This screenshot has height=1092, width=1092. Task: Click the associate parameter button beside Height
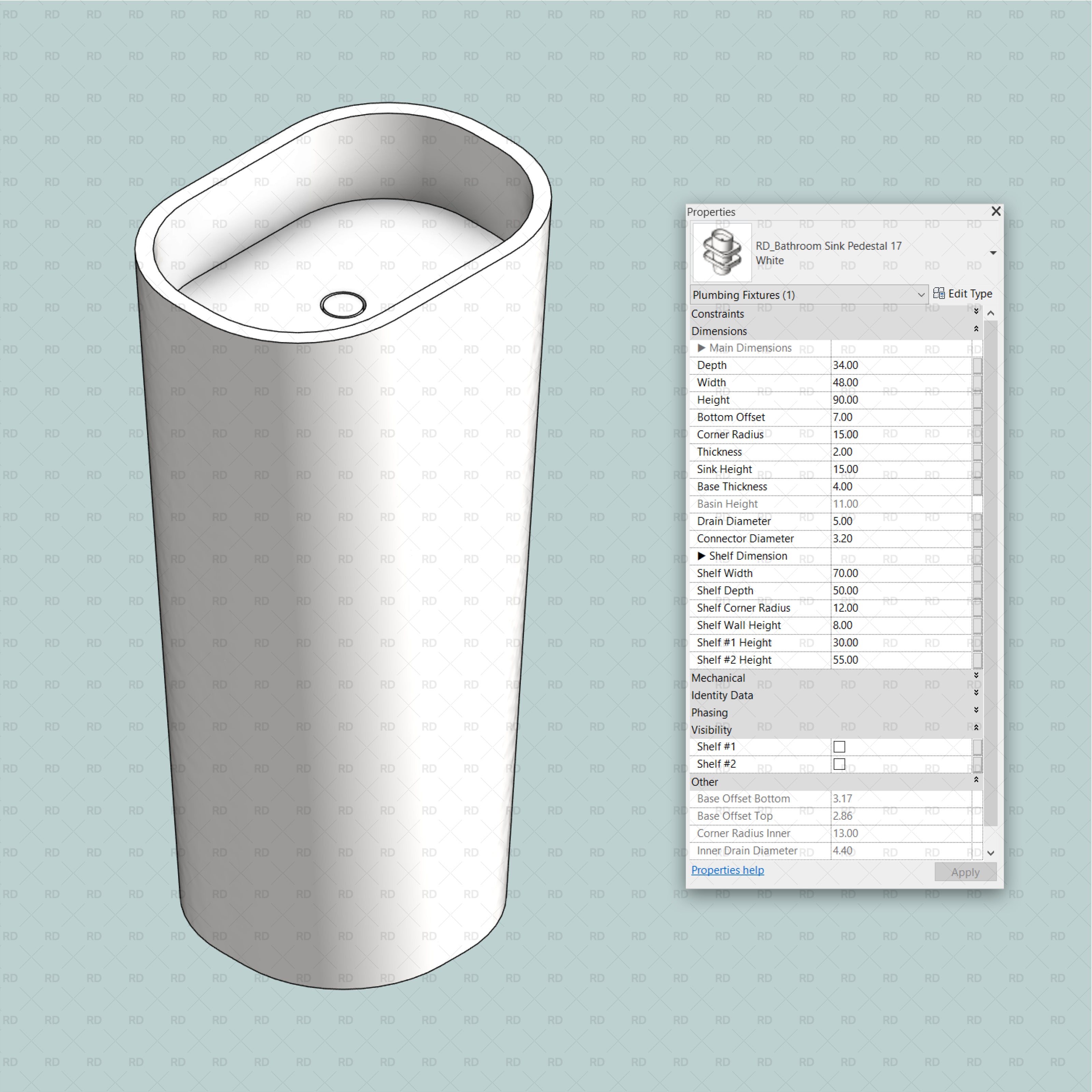[x=977, y=400]
